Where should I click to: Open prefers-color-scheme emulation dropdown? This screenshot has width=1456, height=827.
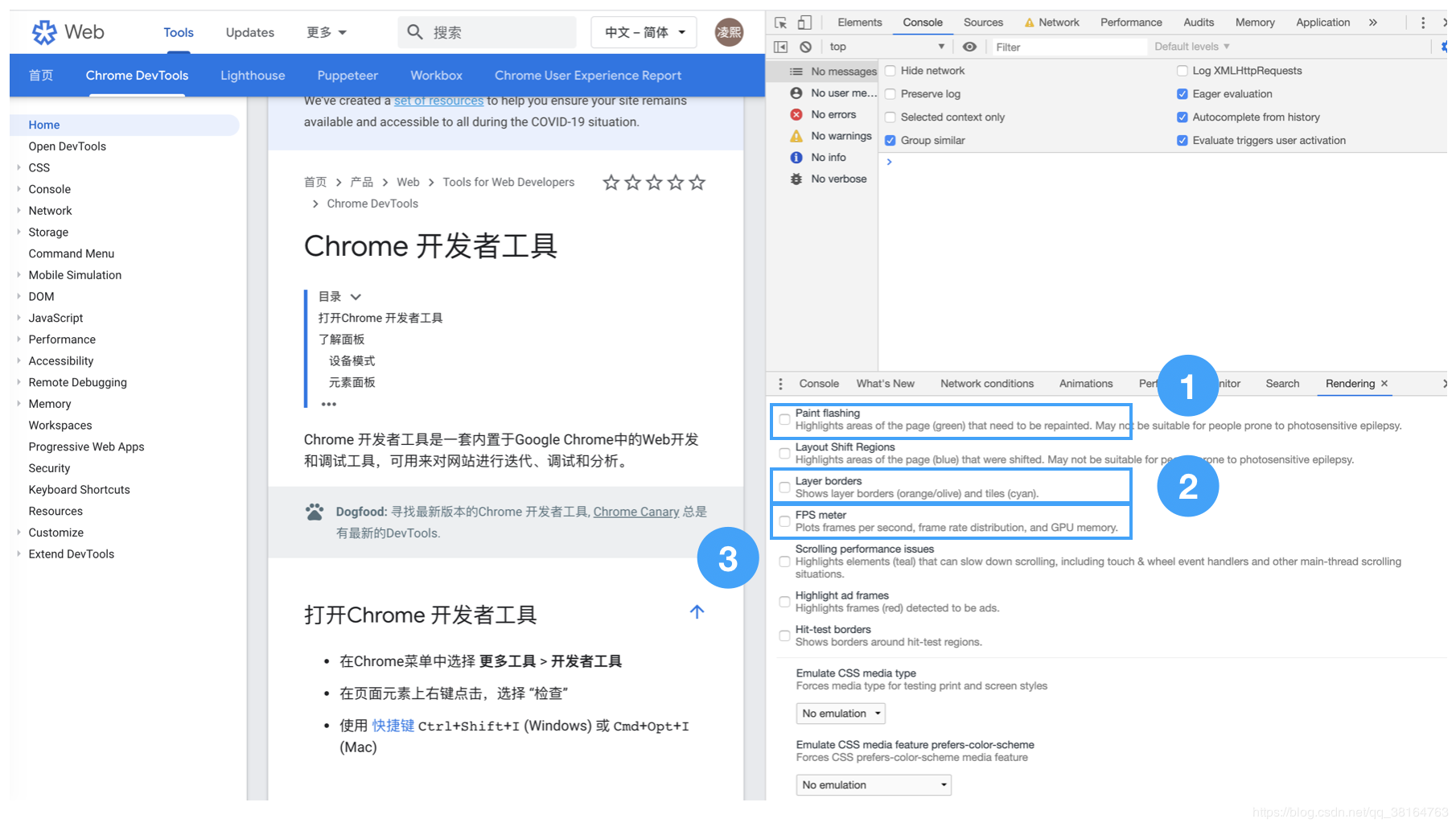pyautogui.click(x=874, y=785)
